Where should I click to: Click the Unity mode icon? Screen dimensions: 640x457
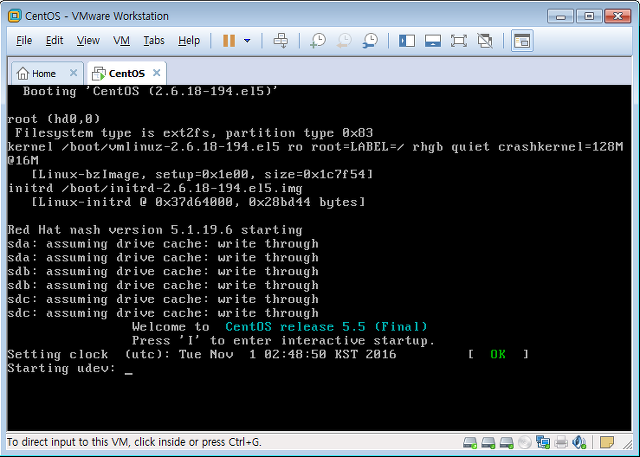point(485,41)
